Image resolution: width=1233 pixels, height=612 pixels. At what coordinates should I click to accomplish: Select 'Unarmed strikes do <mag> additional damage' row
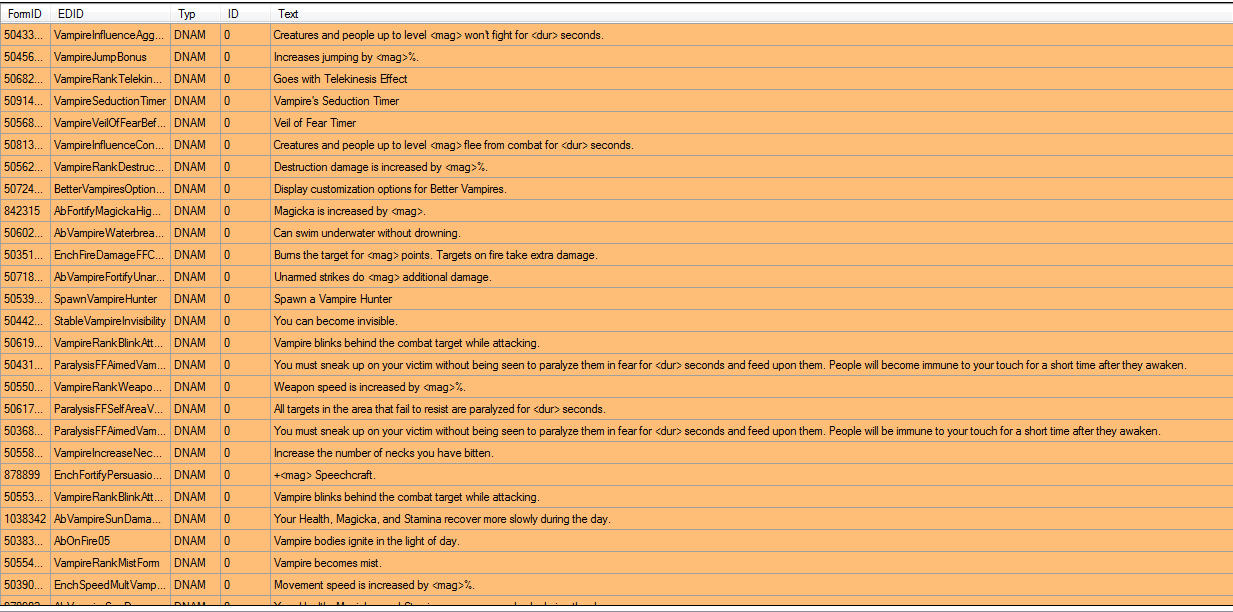382,277
